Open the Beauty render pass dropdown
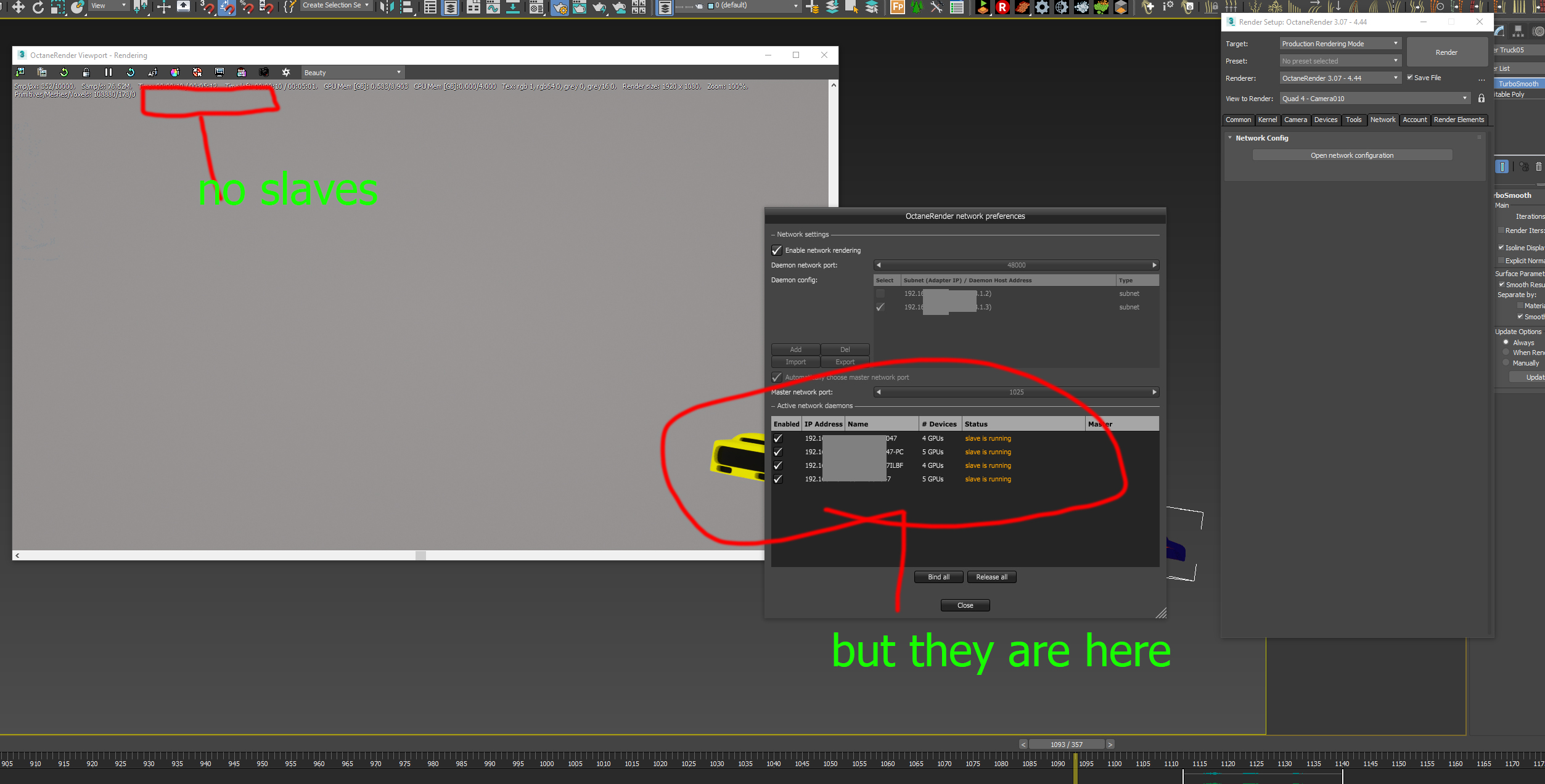This screenshot has width=1545, height=784. pos(353,72)
